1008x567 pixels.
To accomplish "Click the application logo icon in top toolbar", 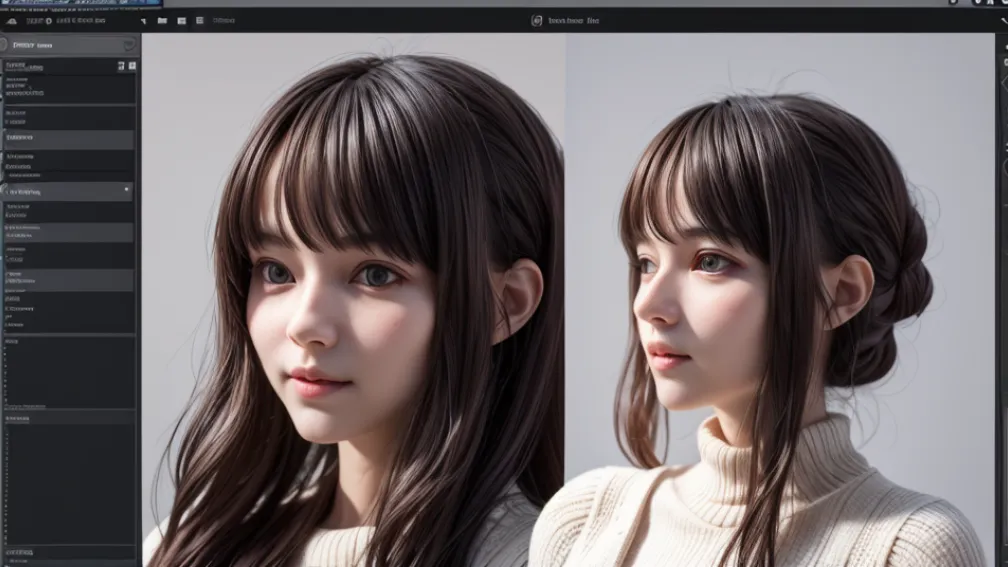I will 12,21.
